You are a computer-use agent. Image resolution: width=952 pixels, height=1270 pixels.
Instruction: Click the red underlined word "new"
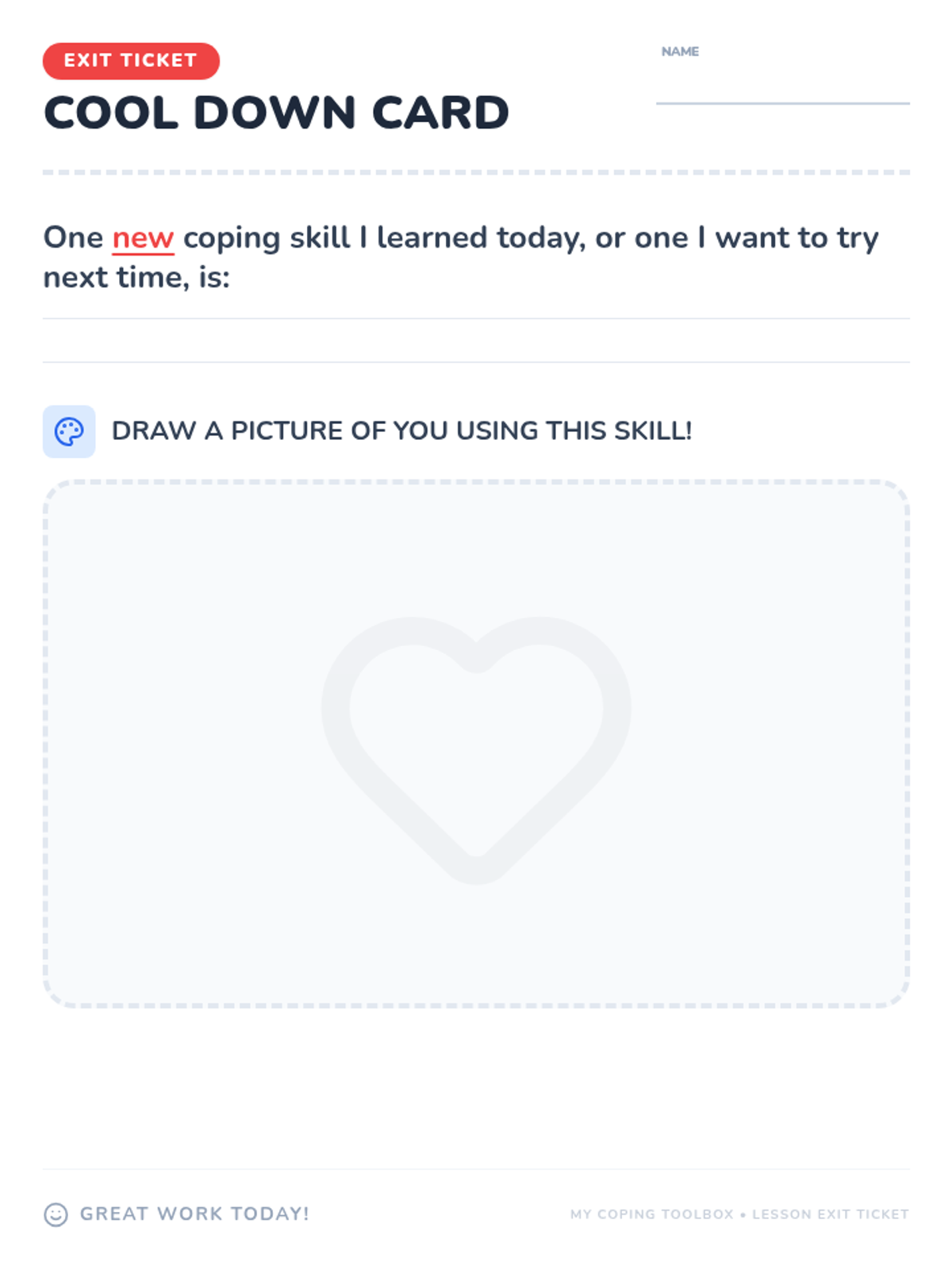coord(143,238)
